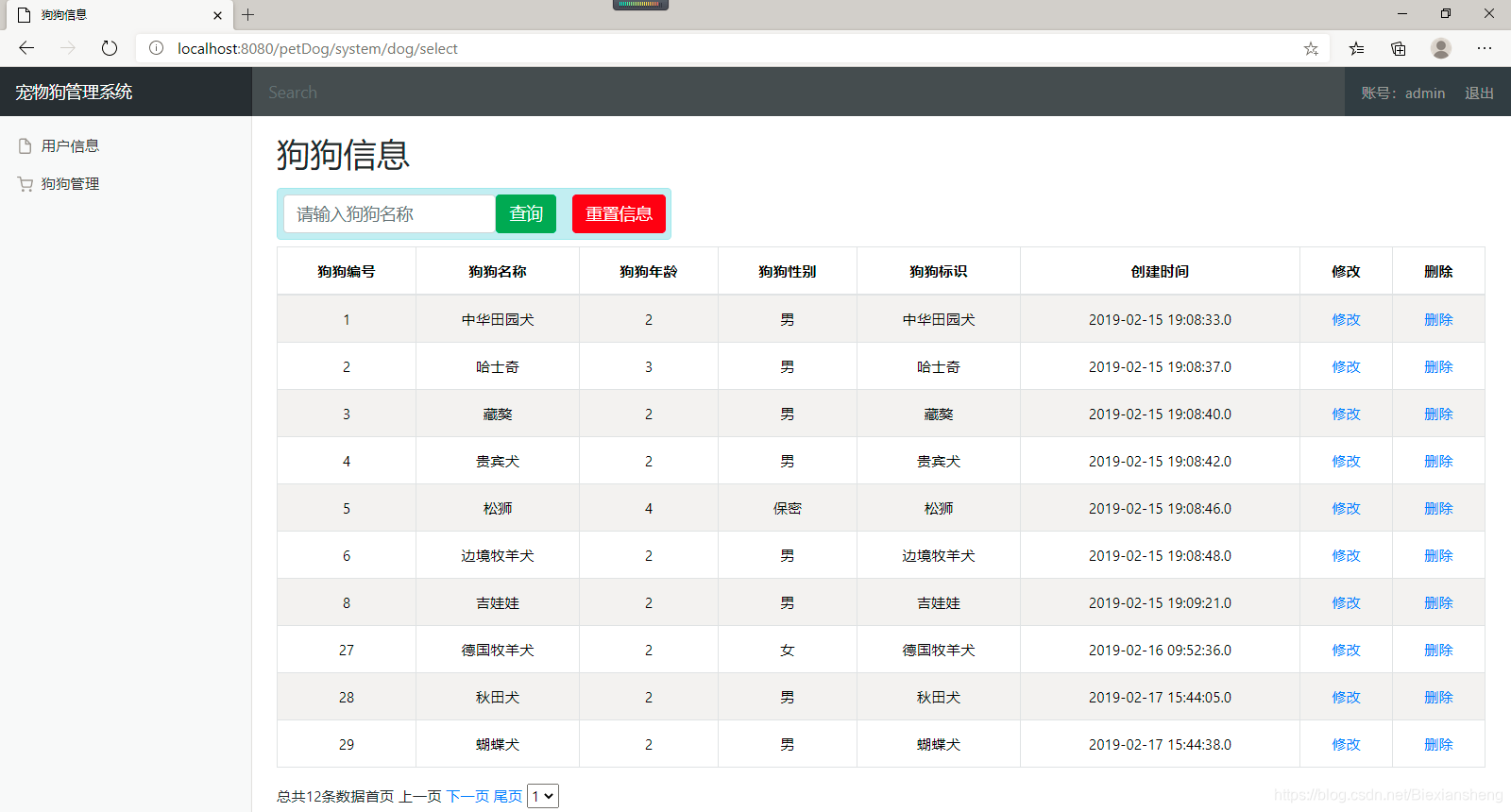Open the browser profile avatar

(1441, 48)
